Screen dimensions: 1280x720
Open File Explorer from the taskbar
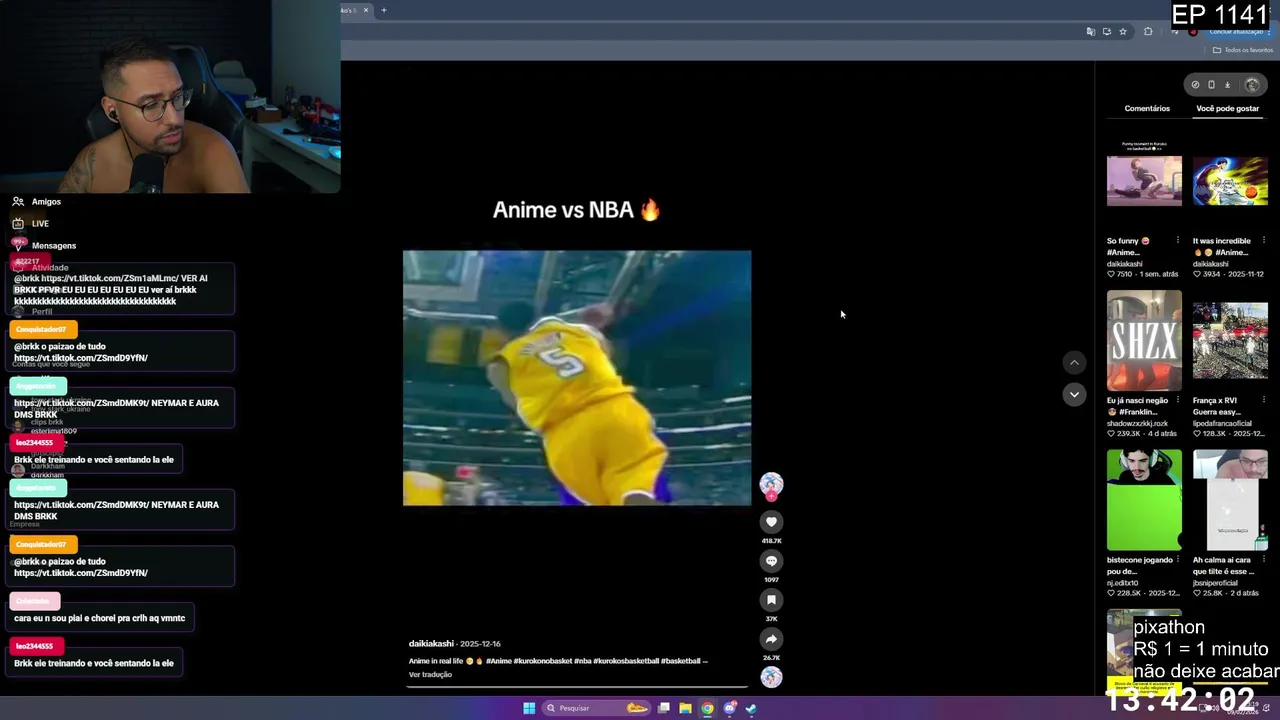tap(685, 708)
